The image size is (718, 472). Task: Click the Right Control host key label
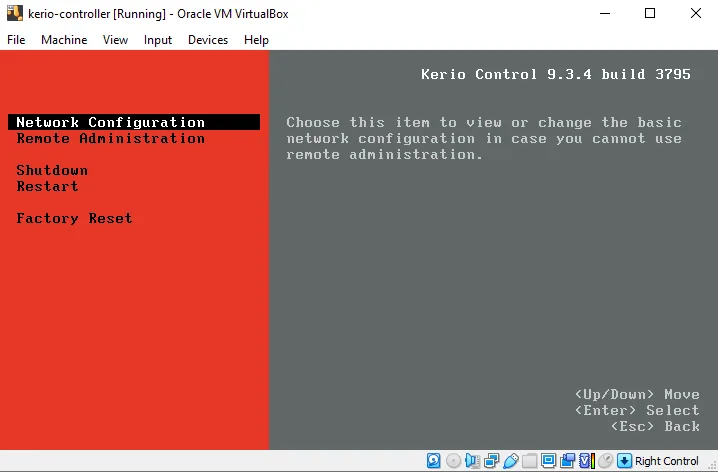click(x=667, y=461)
